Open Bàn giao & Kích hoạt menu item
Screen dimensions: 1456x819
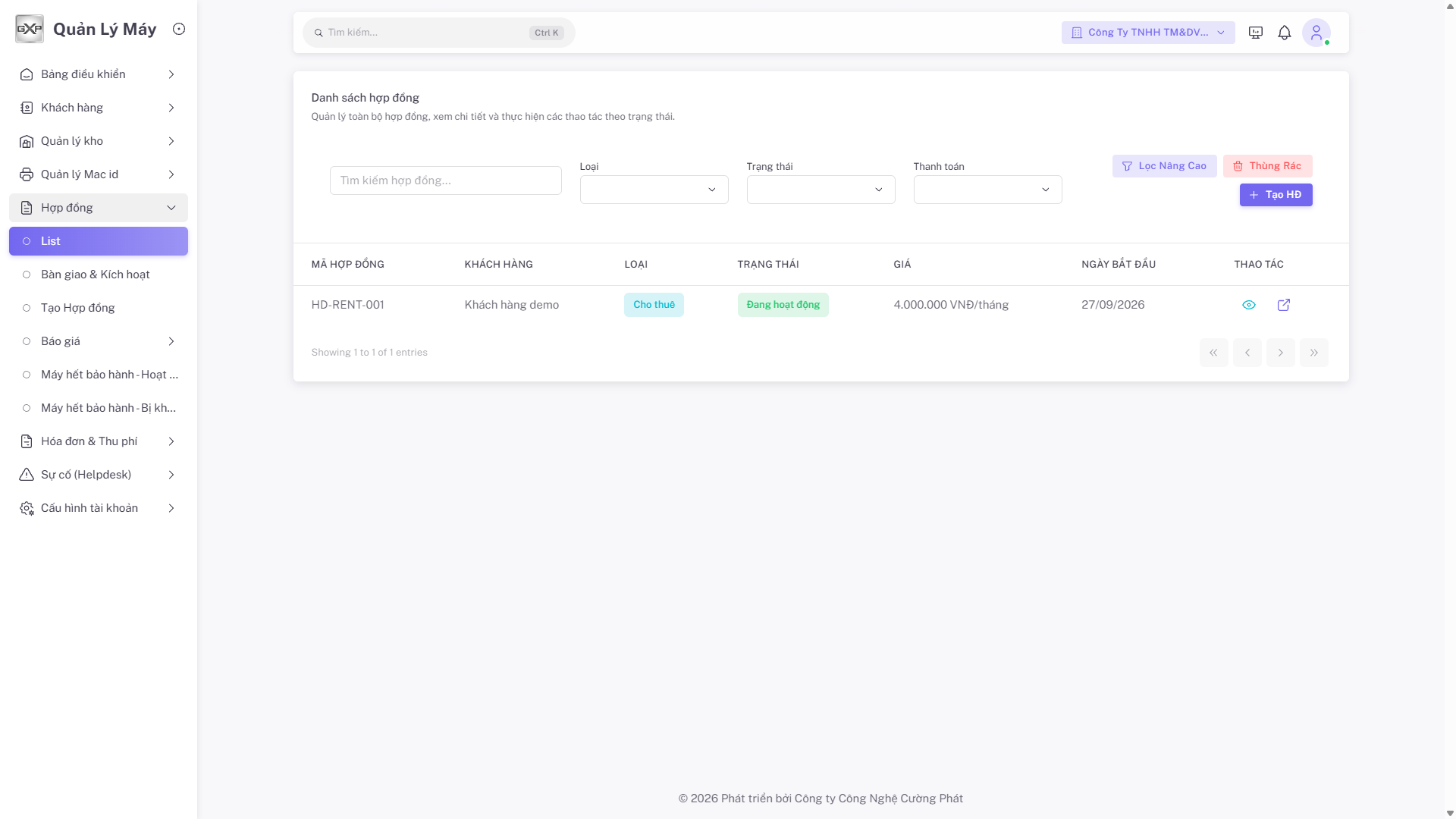(99, 275)
